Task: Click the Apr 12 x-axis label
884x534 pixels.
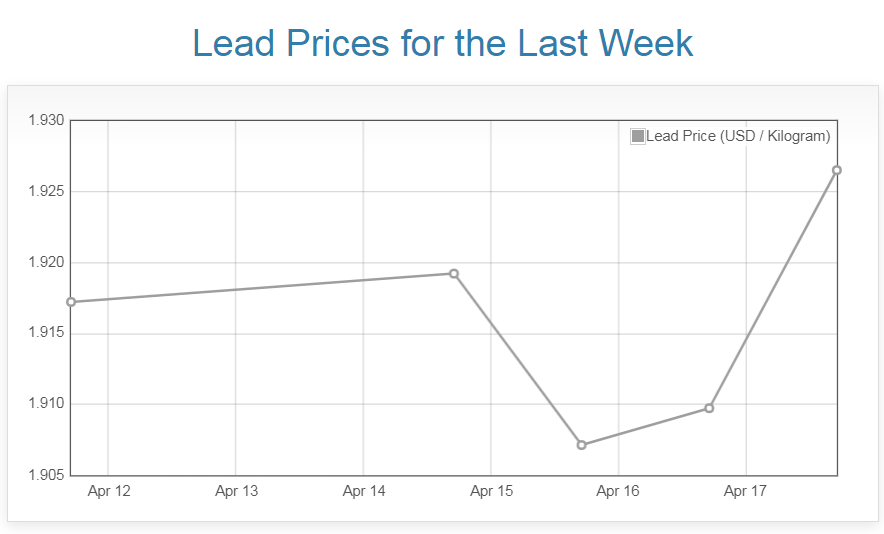Action: coord(109,491)
